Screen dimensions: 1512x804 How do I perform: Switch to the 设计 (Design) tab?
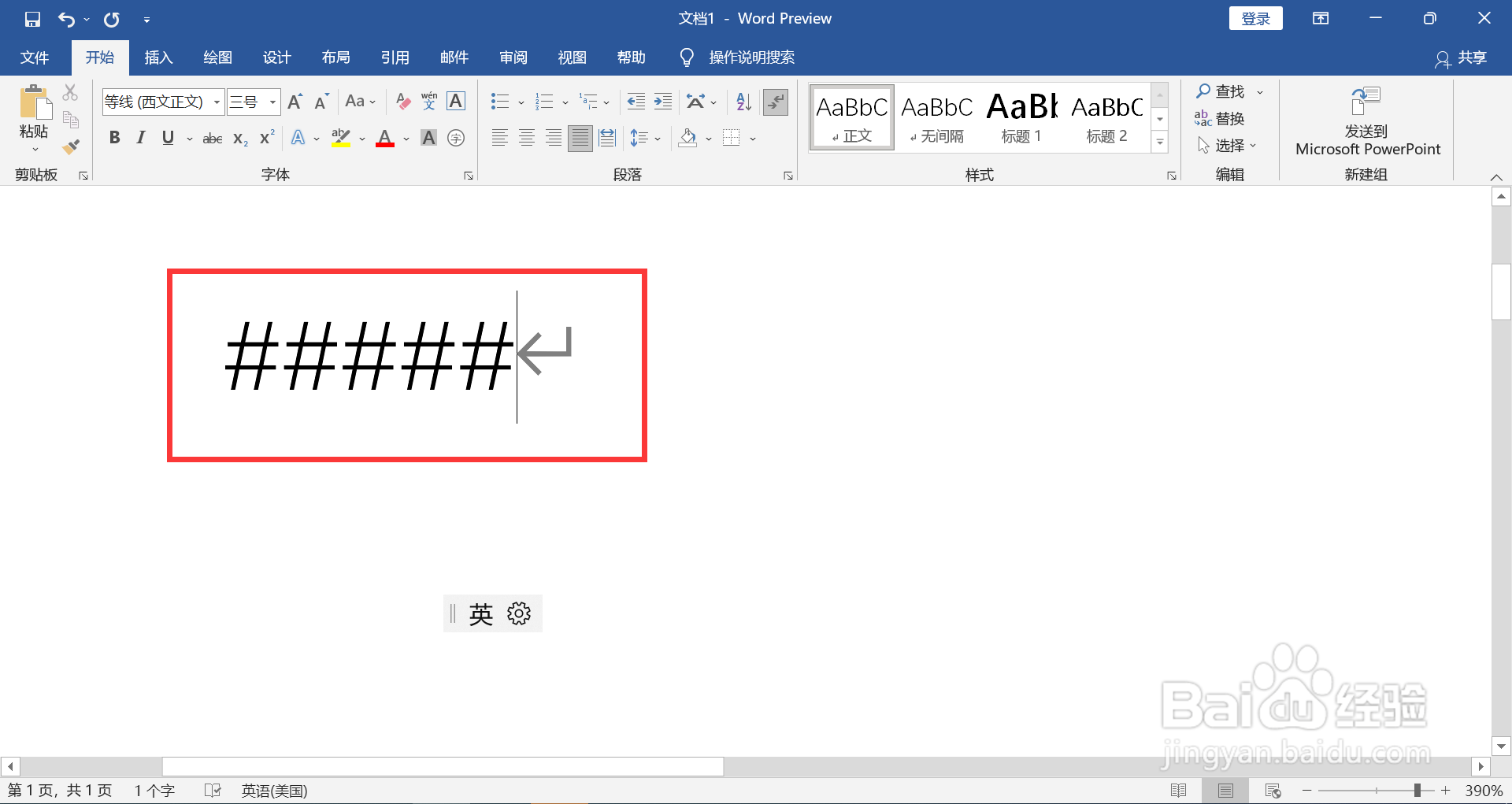276,57
